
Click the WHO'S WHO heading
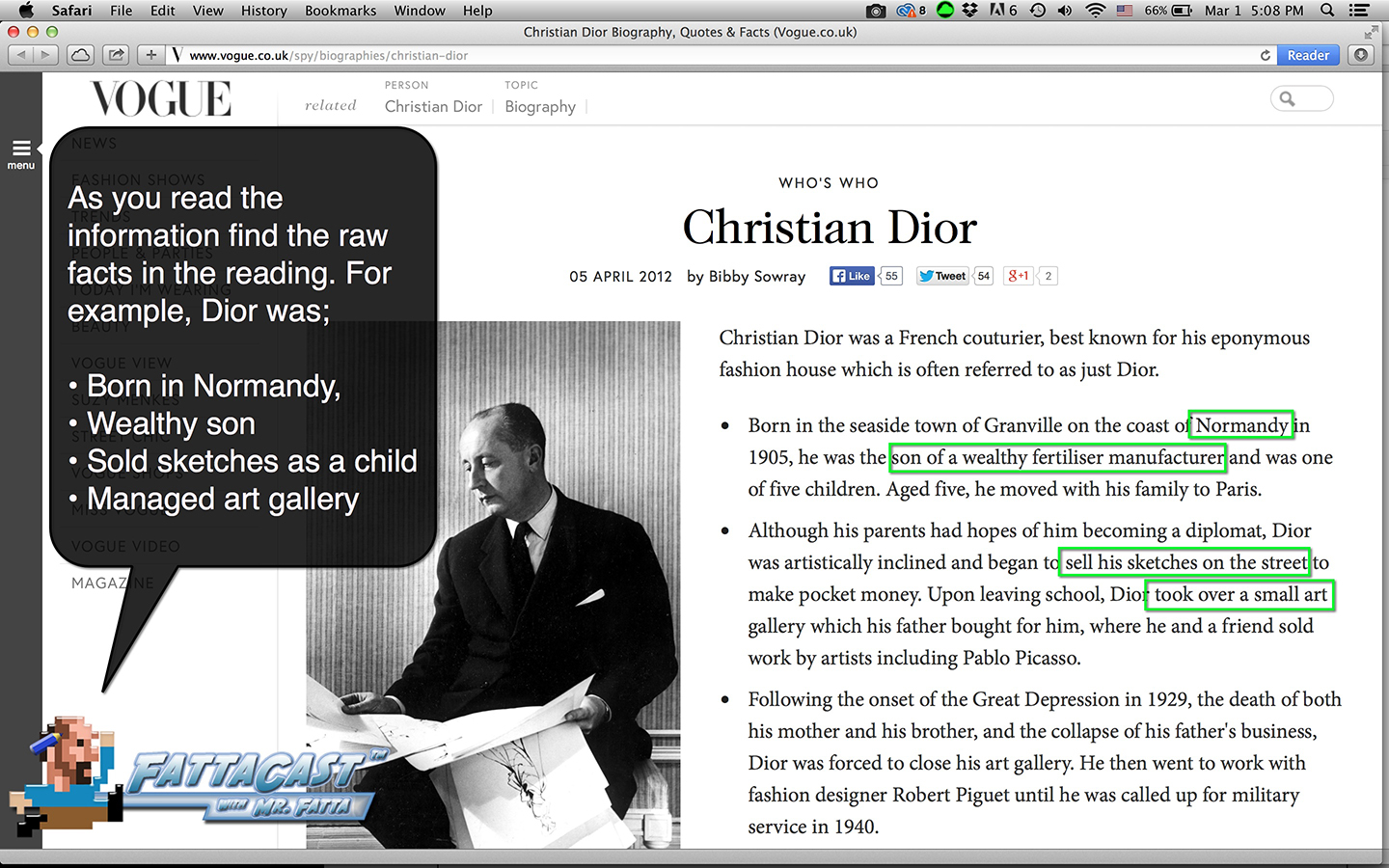pos(829,183)
